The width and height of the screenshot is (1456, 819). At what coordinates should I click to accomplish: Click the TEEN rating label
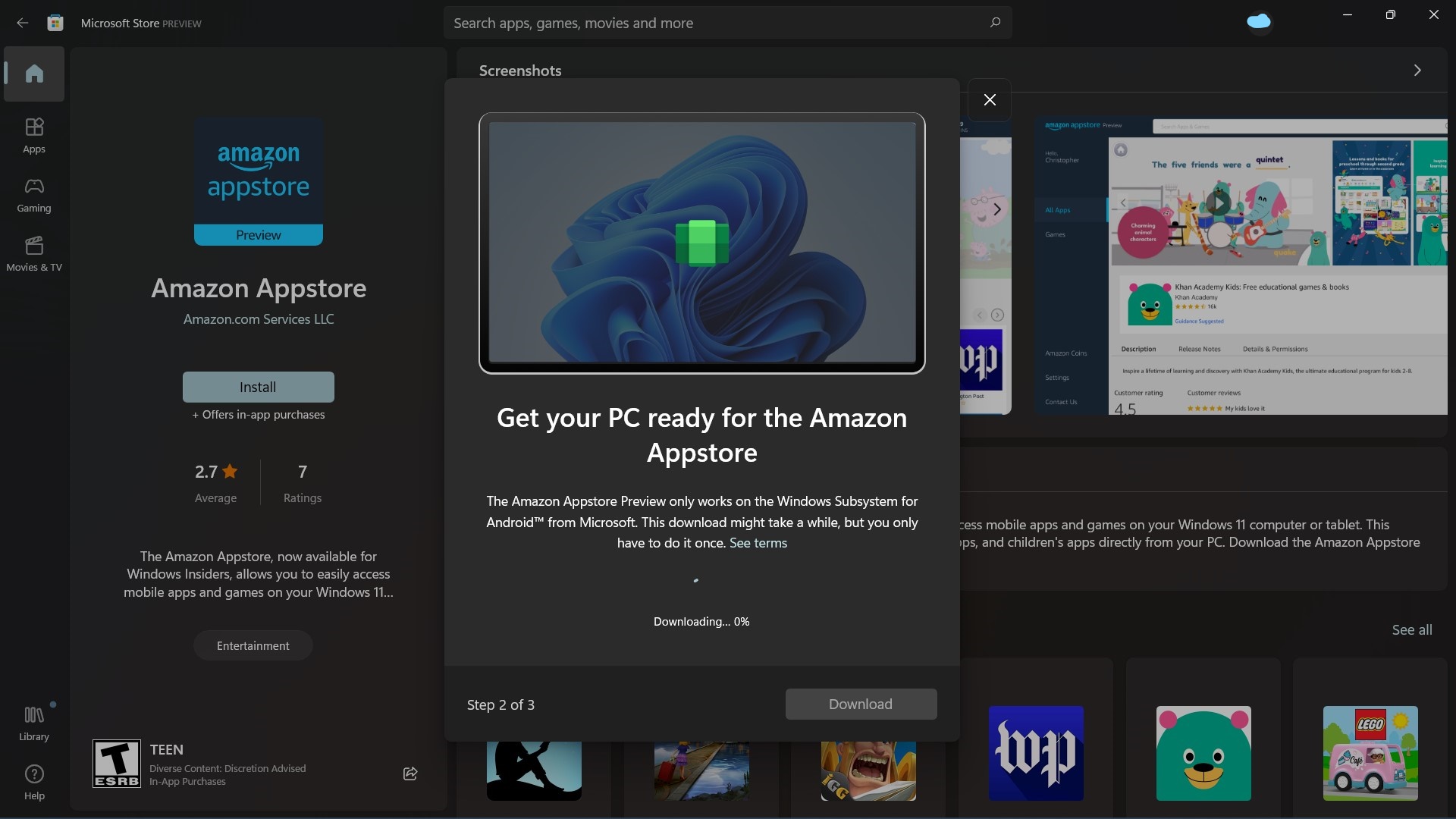166,749
